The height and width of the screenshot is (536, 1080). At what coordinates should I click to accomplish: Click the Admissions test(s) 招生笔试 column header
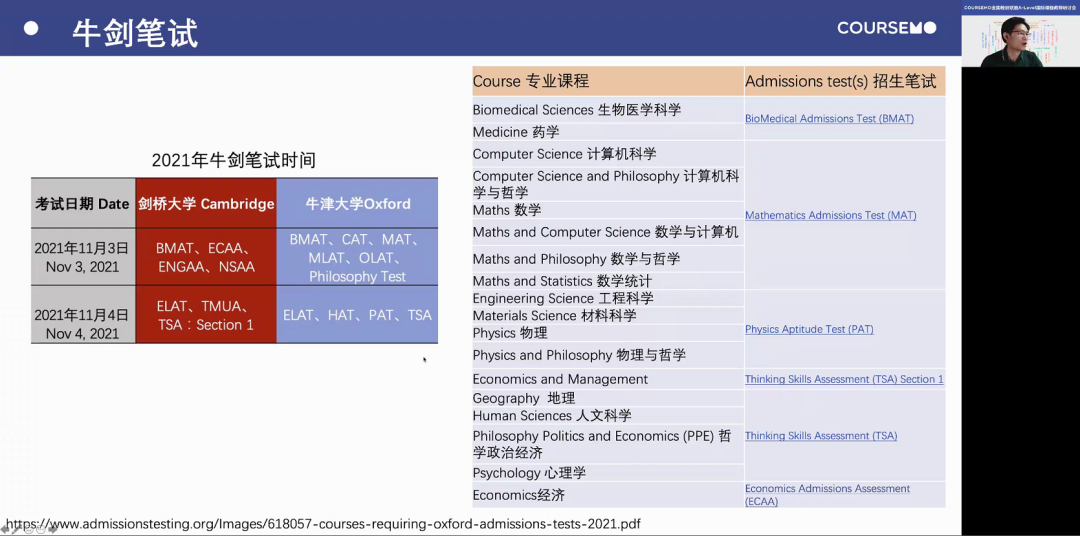[x=844, y=81]
